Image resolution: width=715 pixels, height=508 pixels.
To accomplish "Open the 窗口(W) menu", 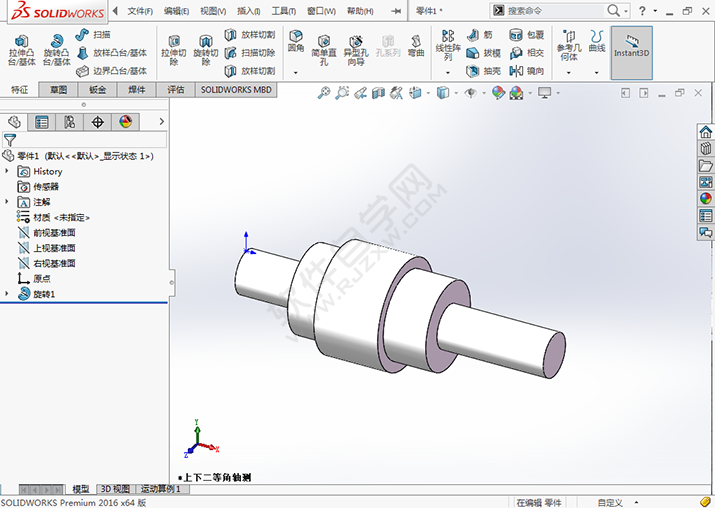I will tap(321, 11).
